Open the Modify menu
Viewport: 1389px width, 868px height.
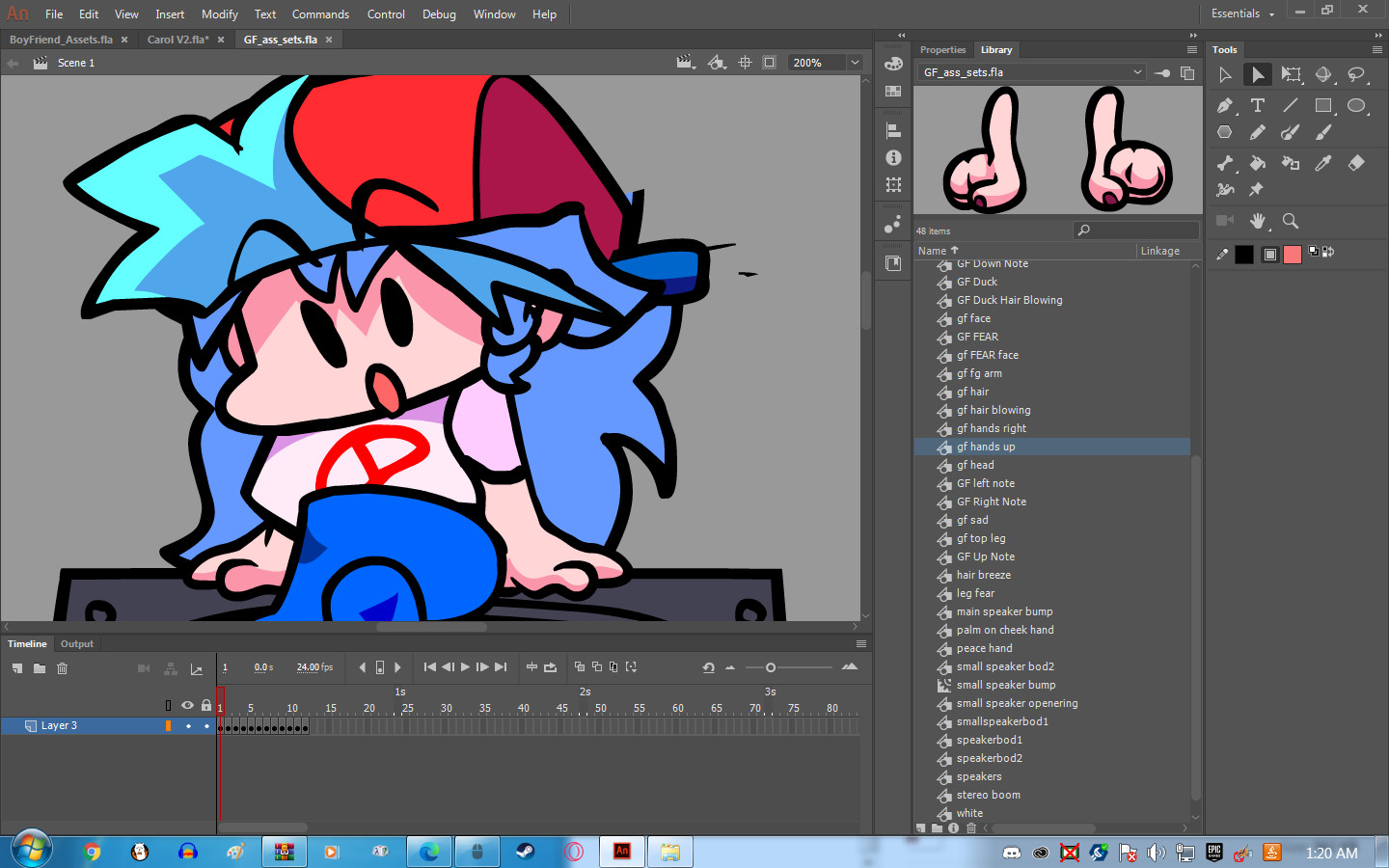[219, 14]
